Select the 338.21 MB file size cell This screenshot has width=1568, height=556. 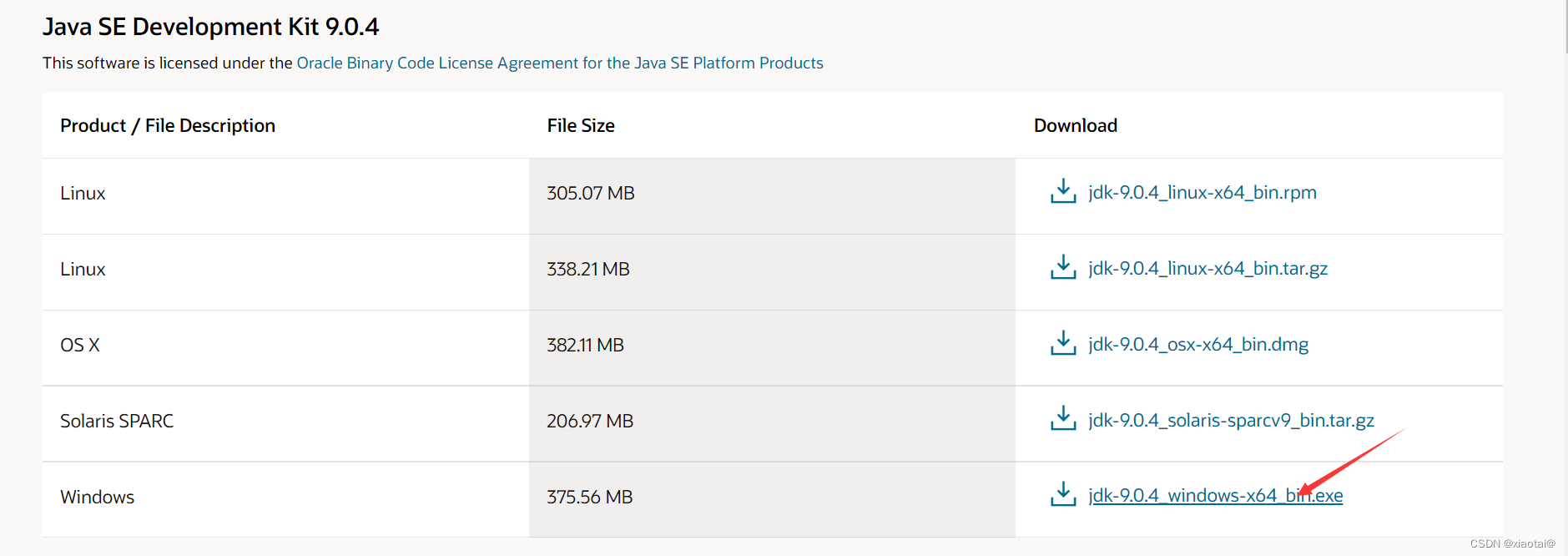772,272
